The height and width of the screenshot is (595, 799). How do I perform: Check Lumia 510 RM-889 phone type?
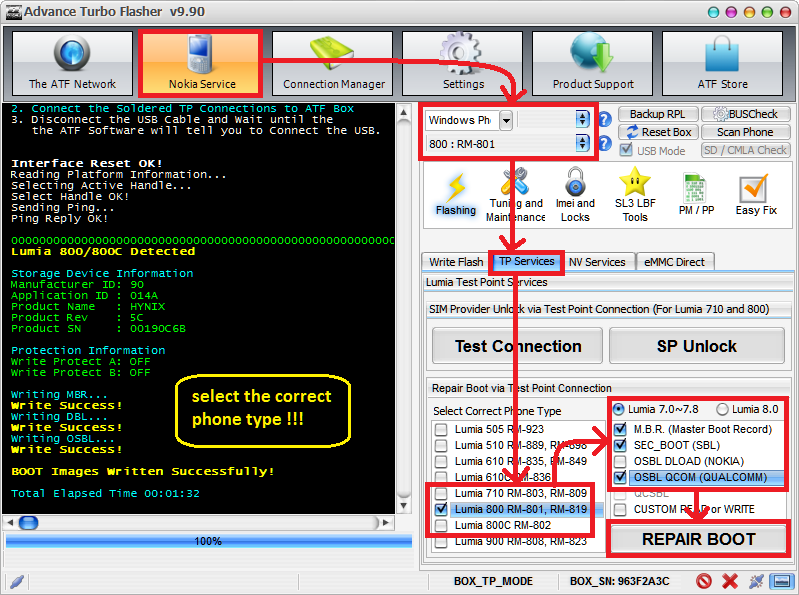[x=441, y=446]
